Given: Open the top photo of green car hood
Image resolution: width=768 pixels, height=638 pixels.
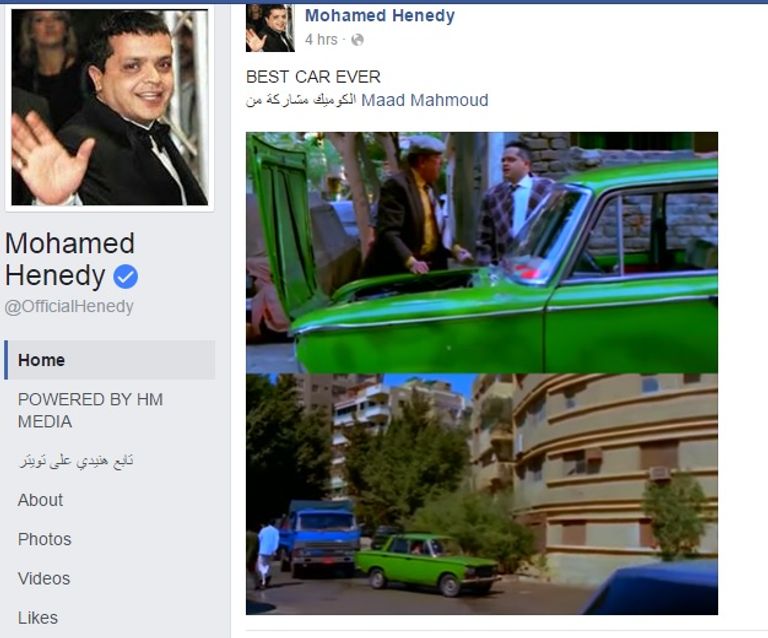Looking at the screenshot, I should [482, 252].
